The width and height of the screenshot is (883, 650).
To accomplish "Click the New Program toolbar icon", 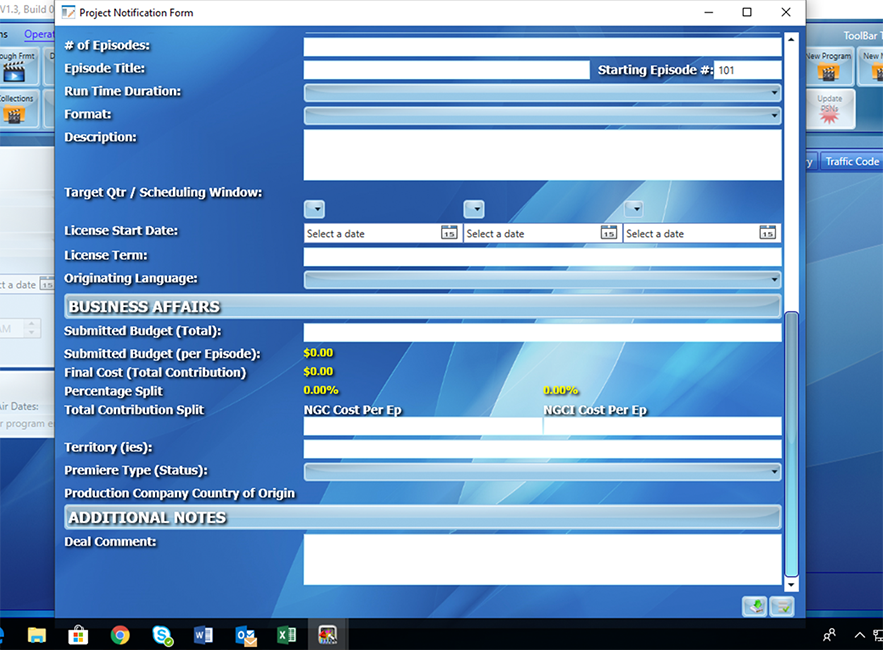I will pyautogui.click(x=827, y=68).
